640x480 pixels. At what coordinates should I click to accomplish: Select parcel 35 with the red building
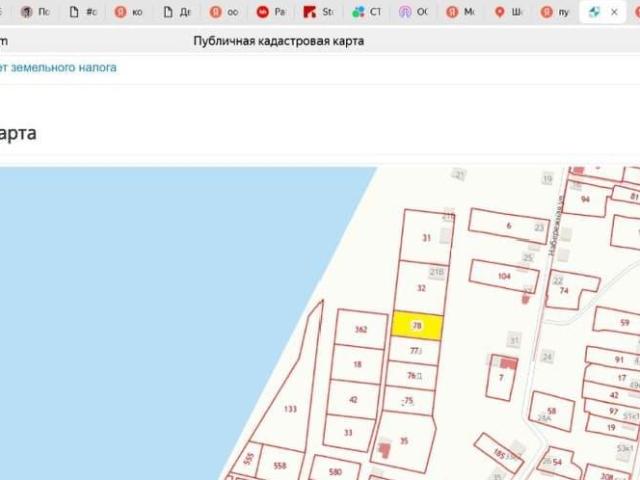tap(404, 441)
